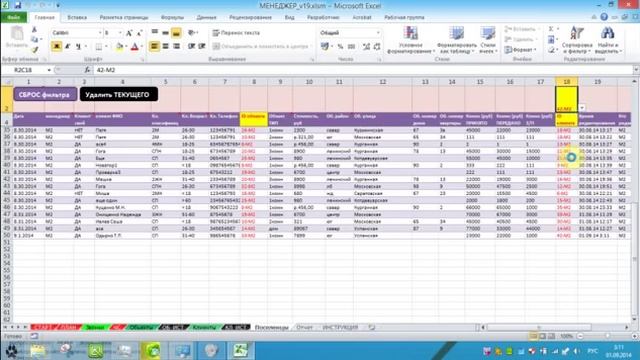Open the Calibri font name dropdown
The image size is (640, 360).
100,33
